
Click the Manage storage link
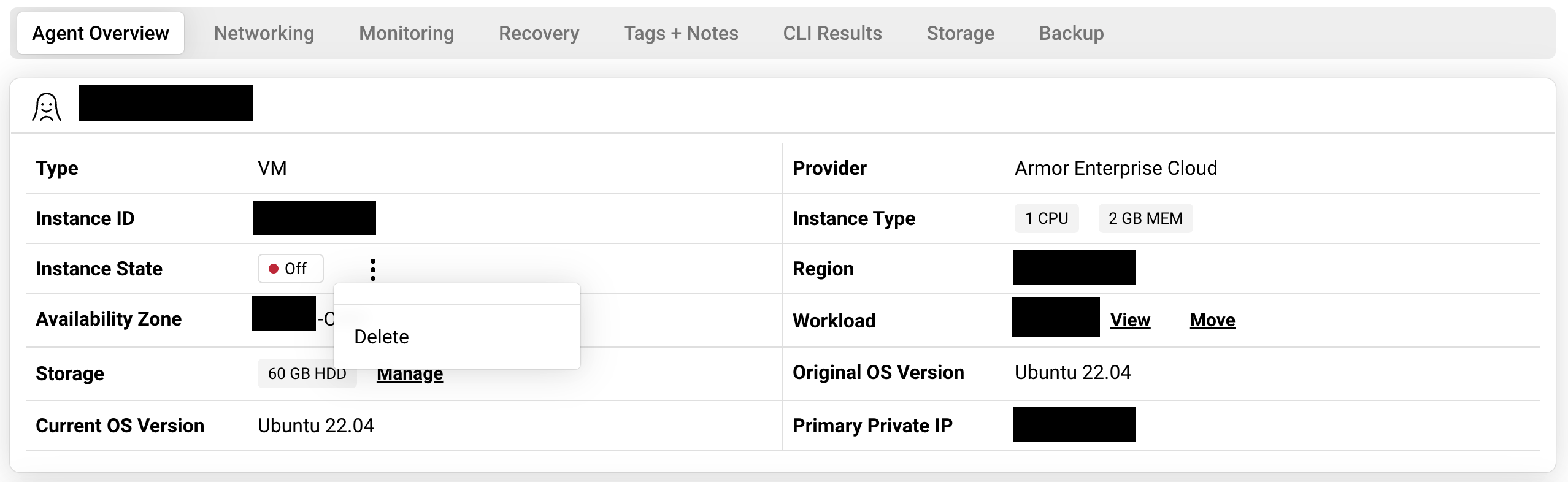410,374
